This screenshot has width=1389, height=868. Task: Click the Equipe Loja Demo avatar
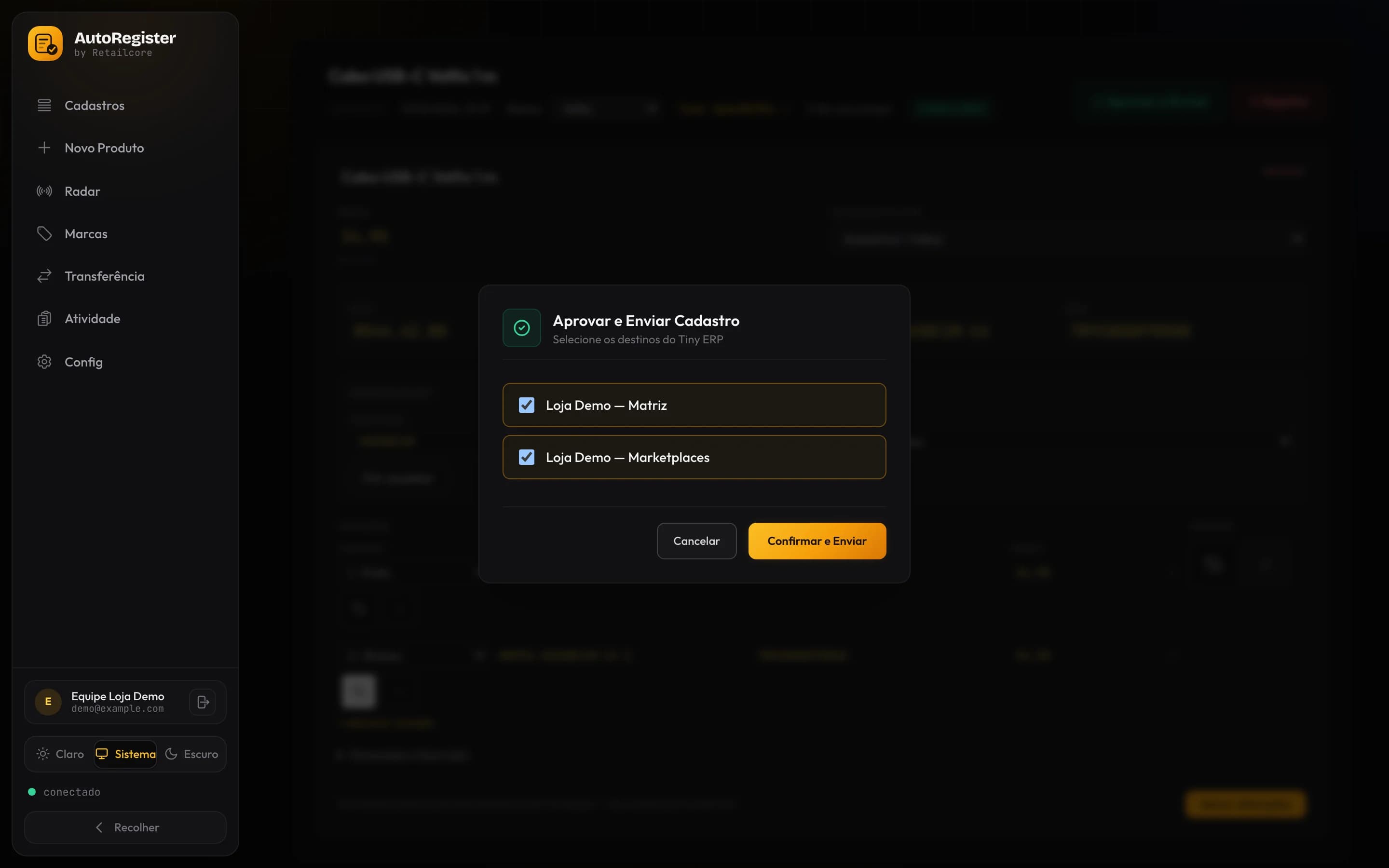click(x=48, y=702)
